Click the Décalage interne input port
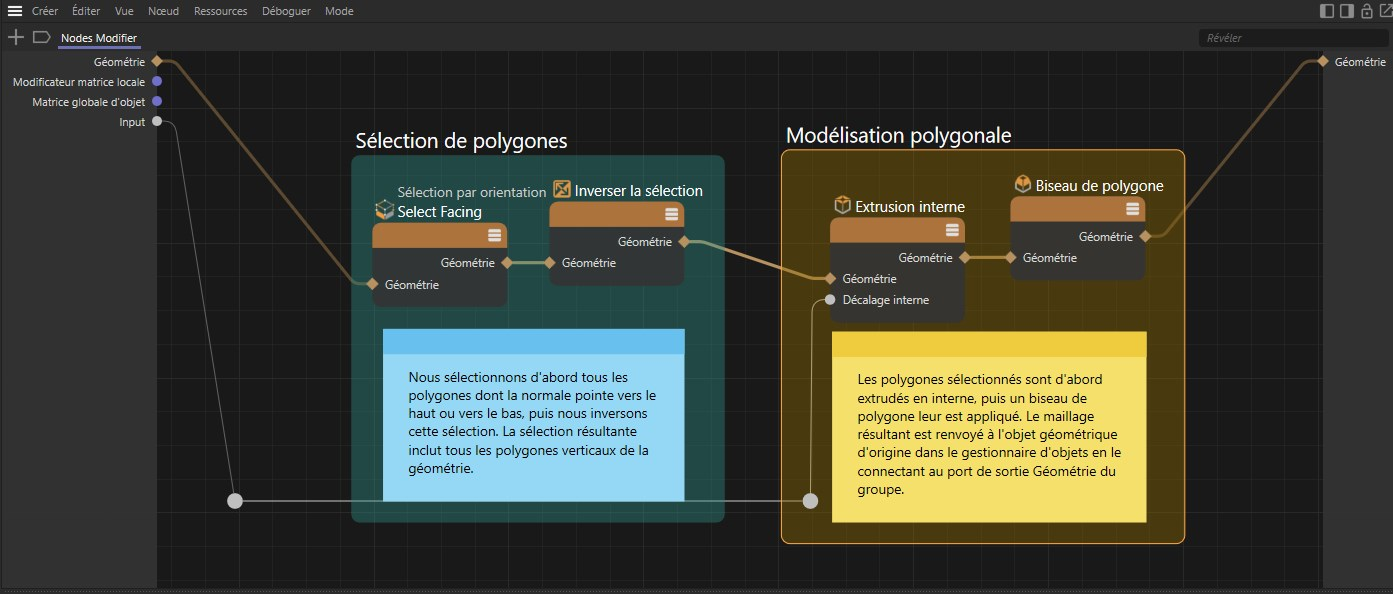This screenshot has width=1393, height=594. point(830,300)
